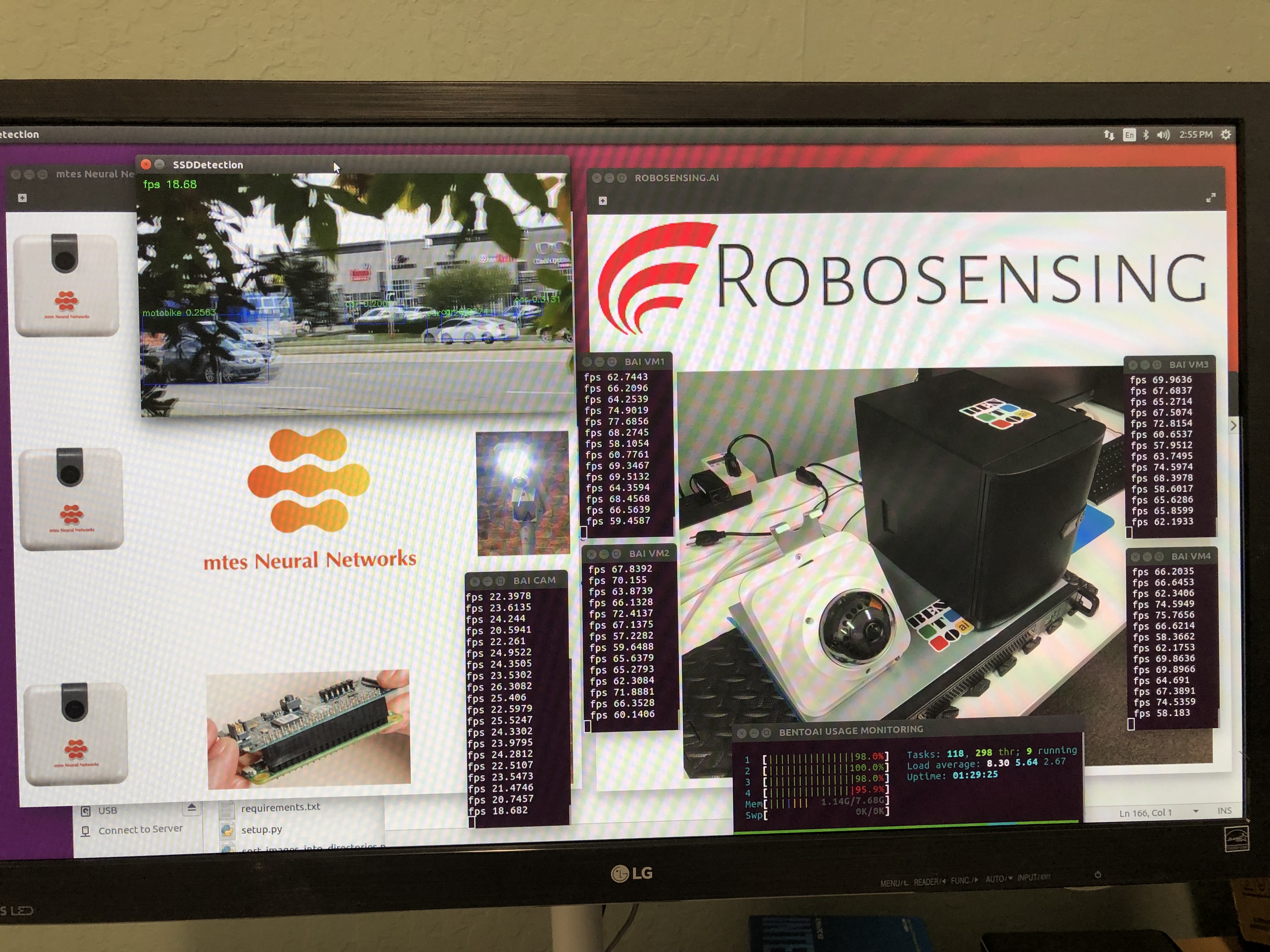Click the 2:55 PM clock

click(1195, 134)
